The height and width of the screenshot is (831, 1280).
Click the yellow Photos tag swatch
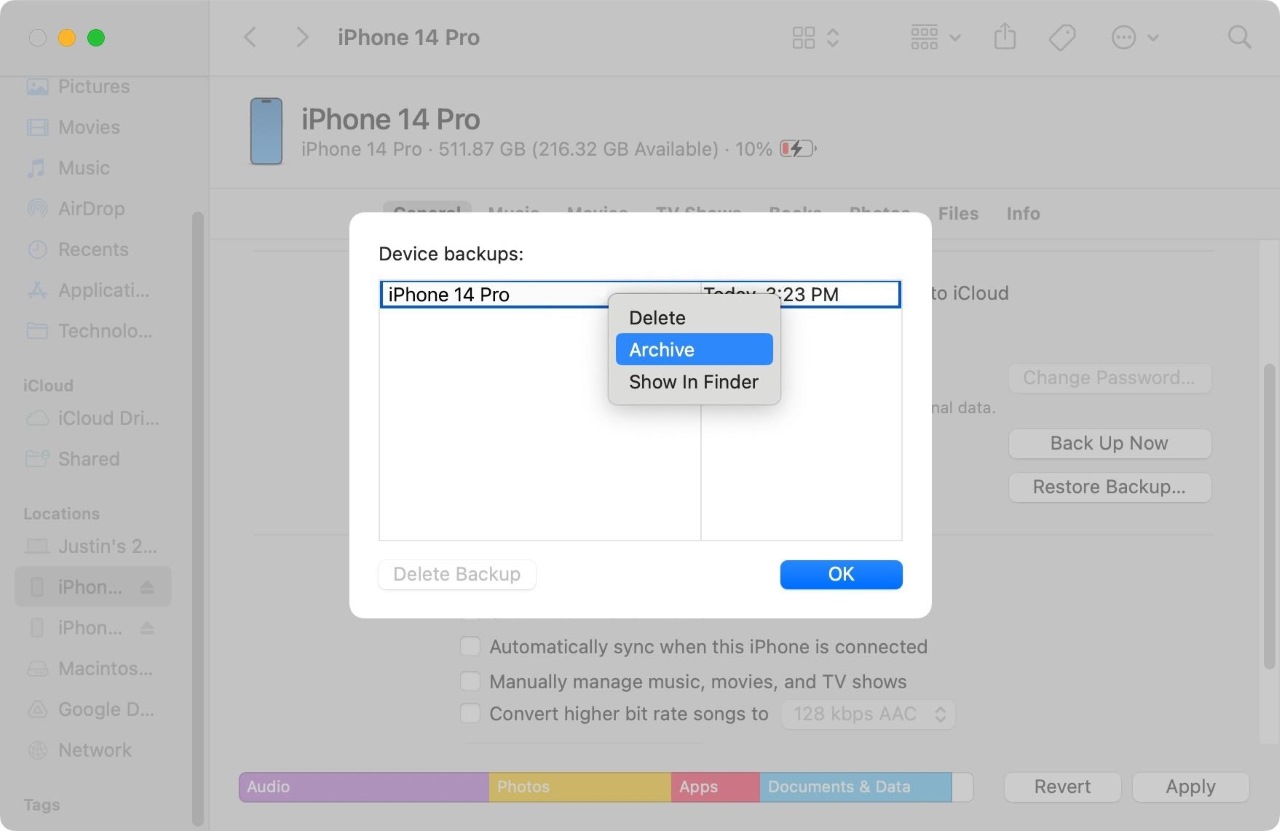pos(580,787)
